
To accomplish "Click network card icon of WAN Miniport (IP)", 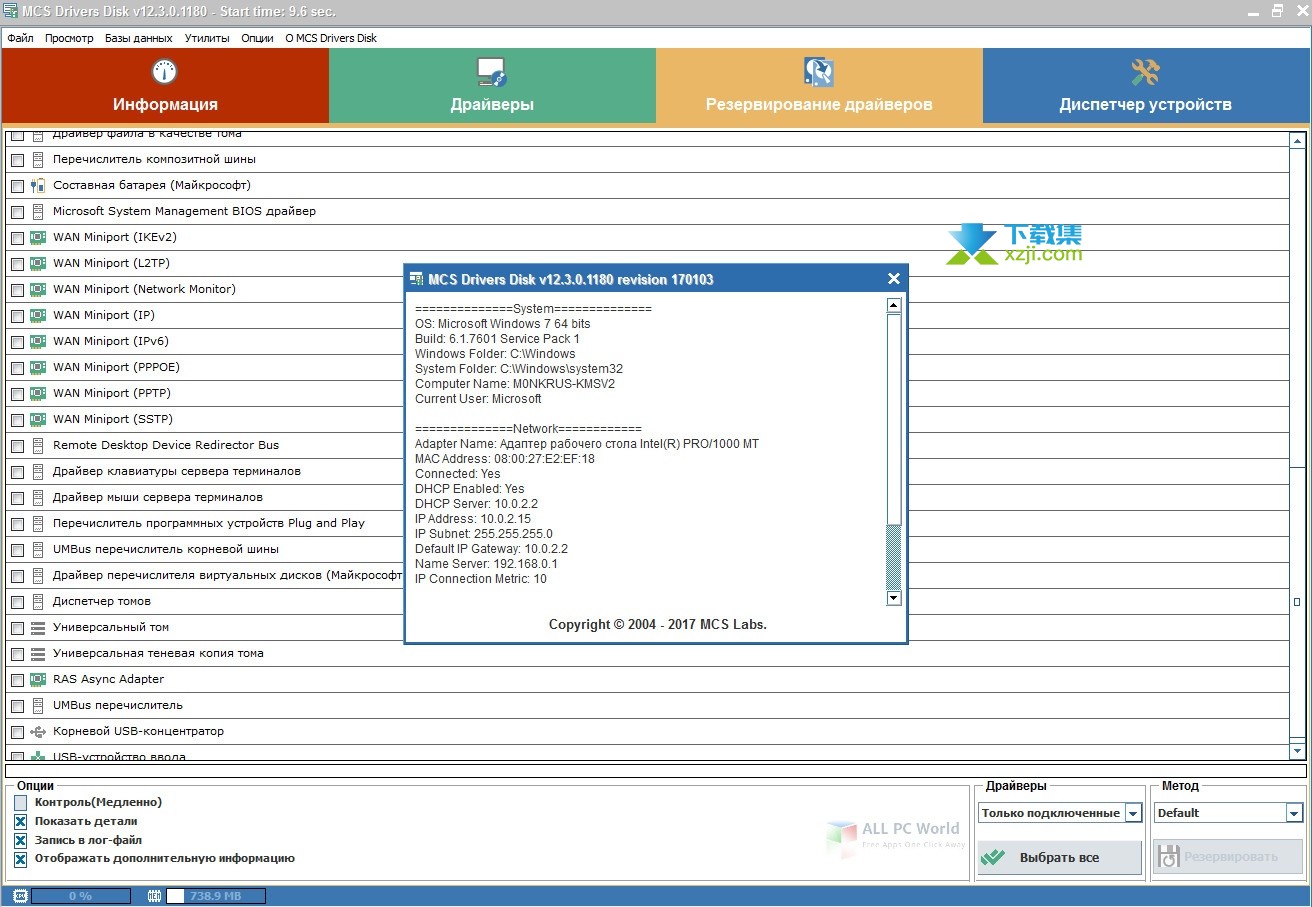I will (38, 315).
